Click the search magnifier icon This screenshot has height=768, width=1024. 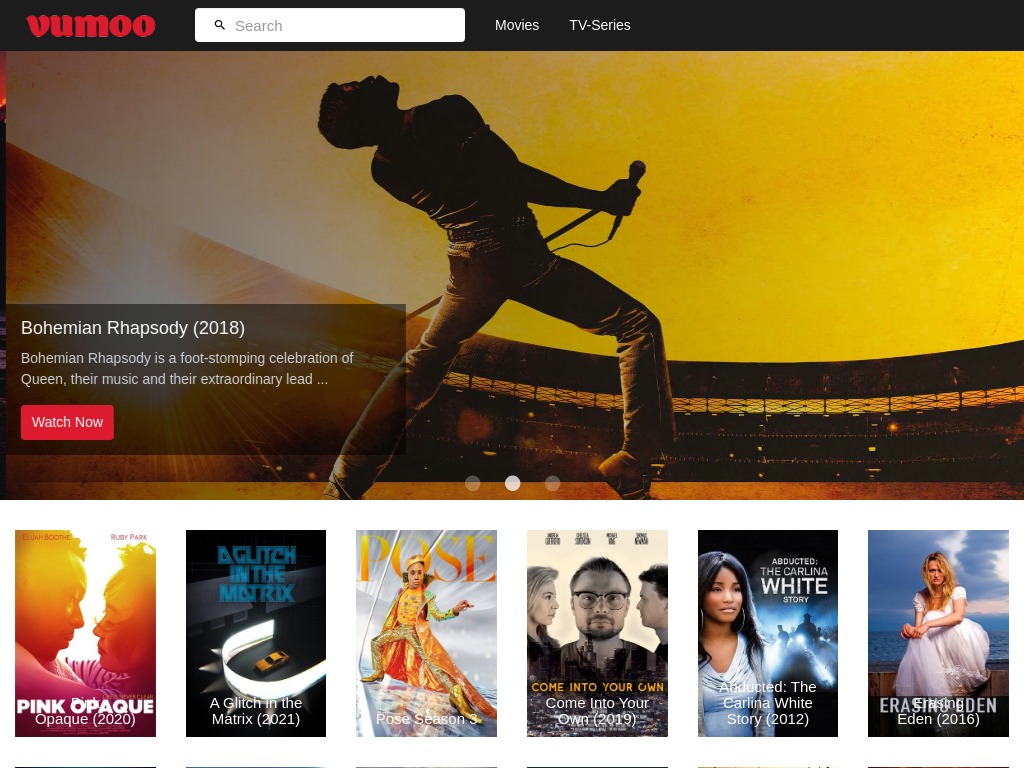[x=220, y=25]
